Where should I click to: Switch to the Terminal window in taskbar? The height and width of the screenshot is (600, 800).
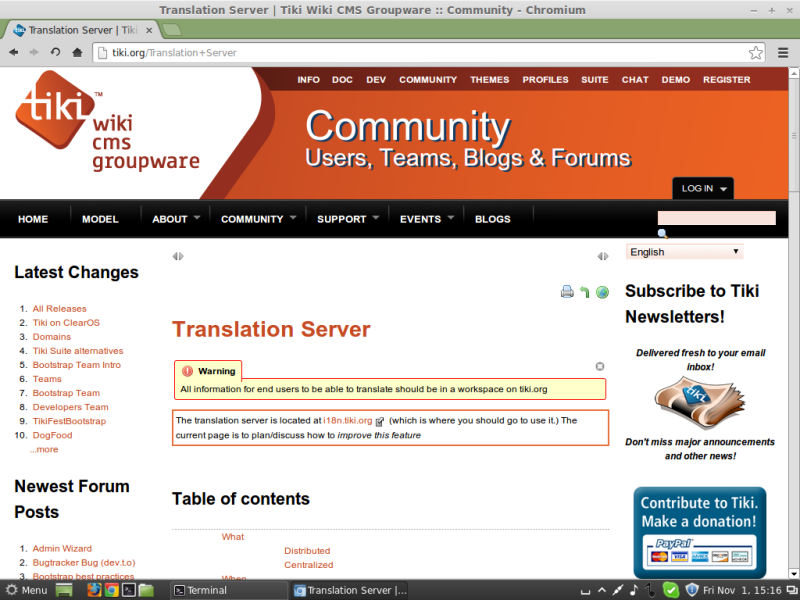[x=229, y=590]
